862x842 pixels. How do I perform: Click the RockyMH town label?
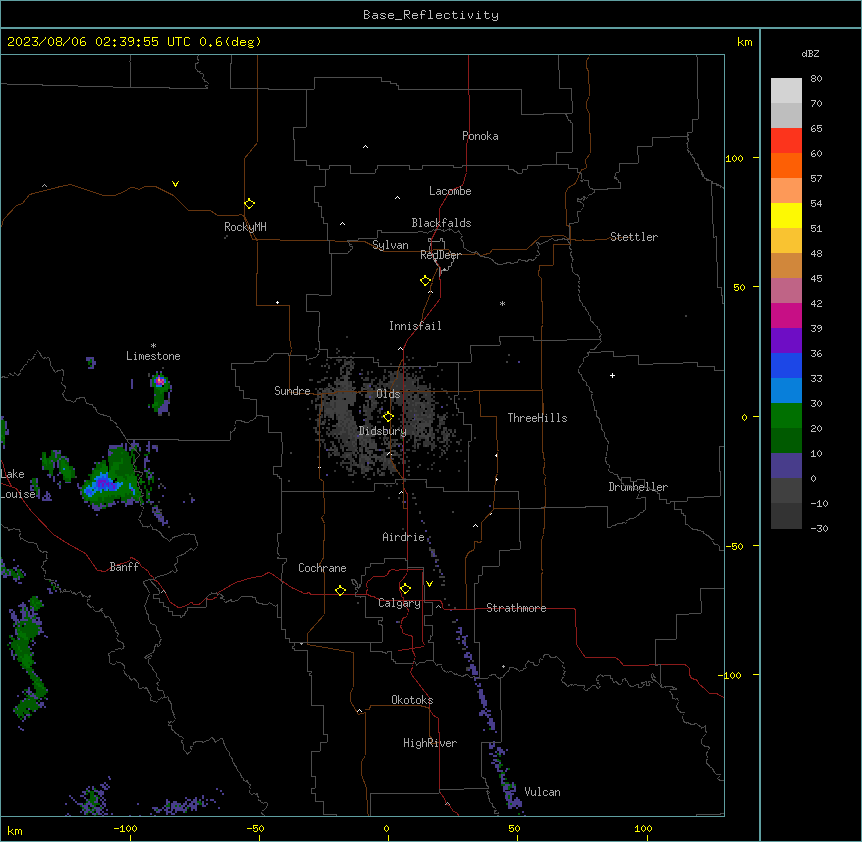point(245,227)
